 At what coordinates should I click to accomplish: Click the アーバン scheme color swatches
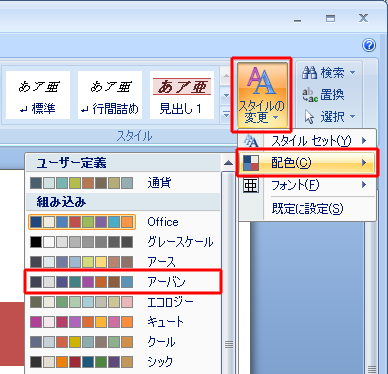(82, 282)
